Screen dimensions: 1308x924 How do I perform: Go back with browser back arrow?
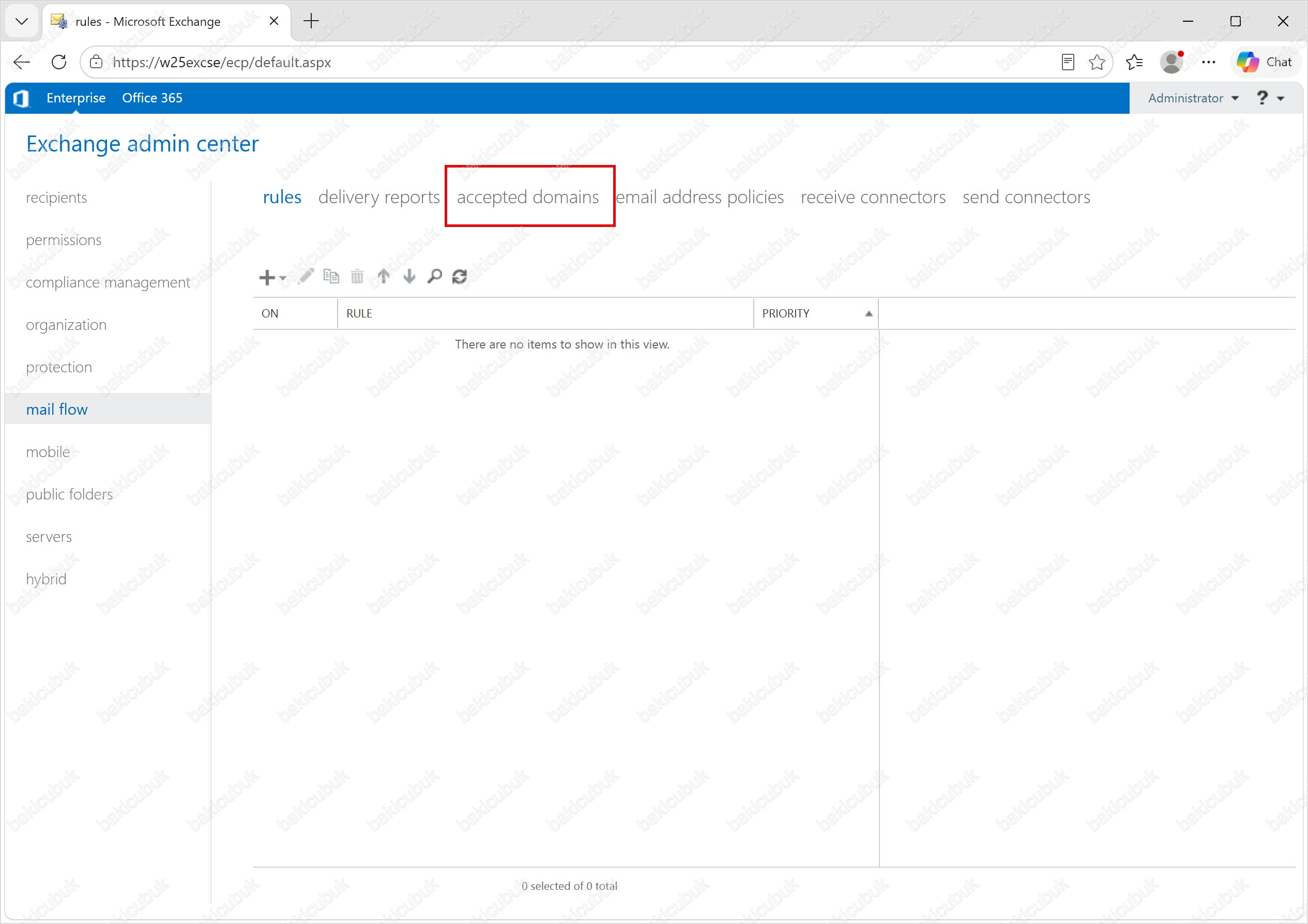point(22,62)
